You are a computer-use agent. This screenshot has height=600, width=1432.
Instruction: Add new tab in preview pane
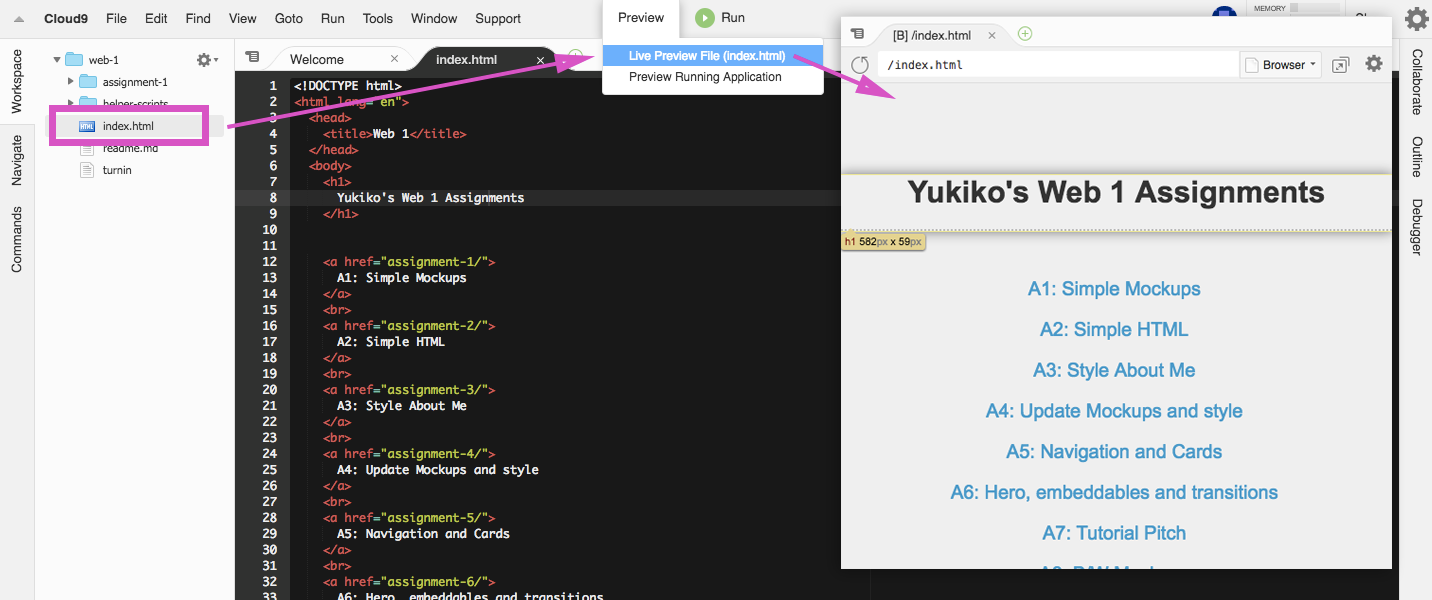(x=1025, y=35)
